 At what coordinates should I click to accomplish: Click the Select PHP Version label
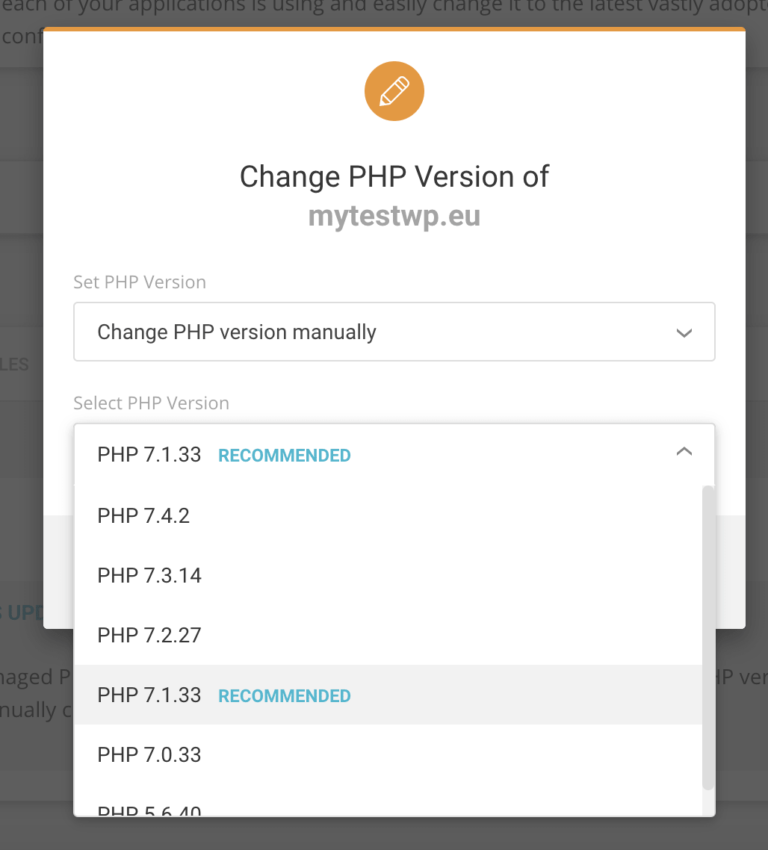pos(151,403)
